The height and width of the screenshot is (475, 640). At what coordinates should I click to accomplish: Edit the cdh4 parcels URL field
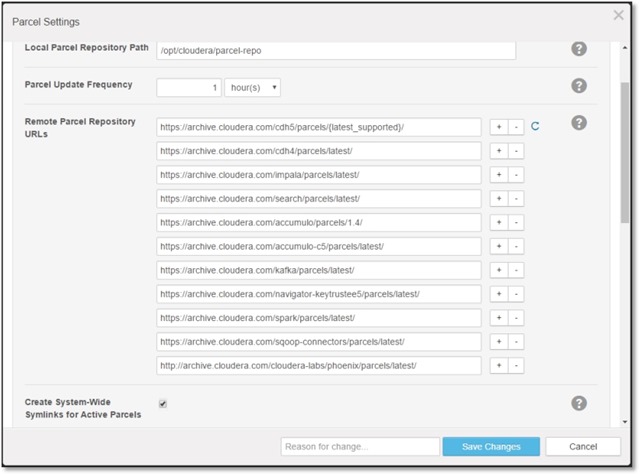(319, 151)
